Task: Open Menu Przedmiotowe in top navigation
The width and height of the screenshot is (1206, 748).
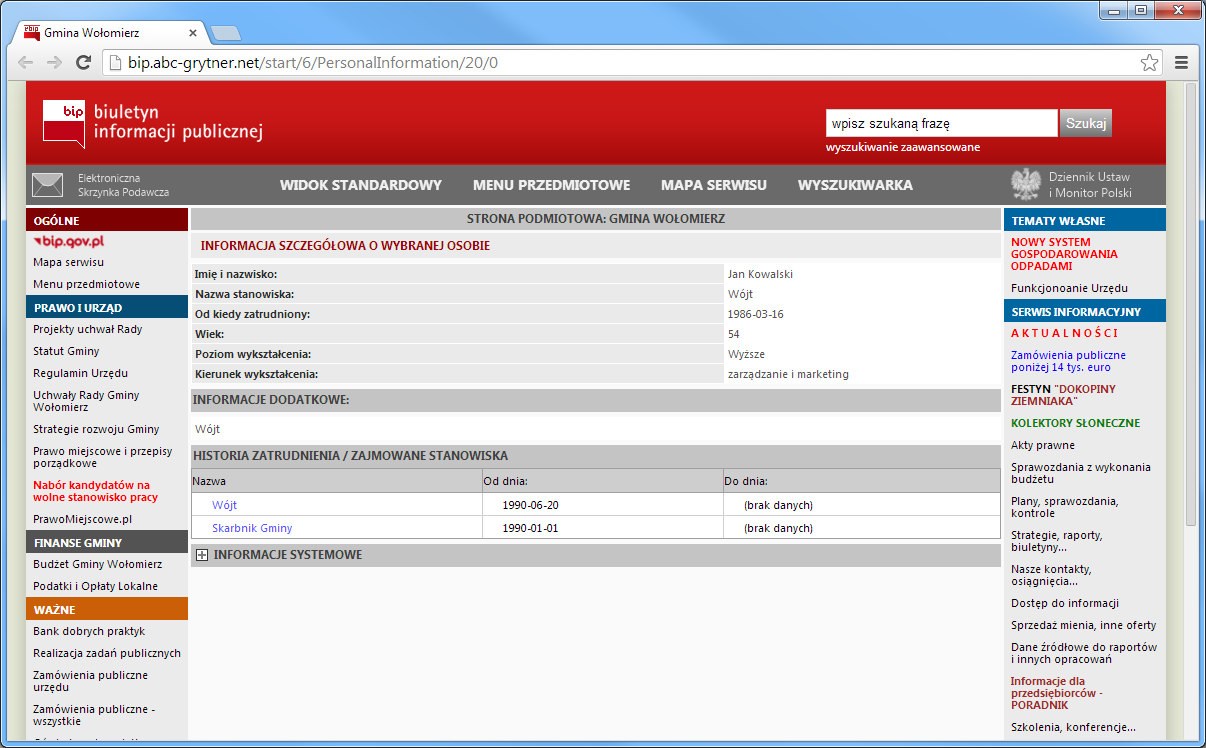Action: click(x=551, y=185)
